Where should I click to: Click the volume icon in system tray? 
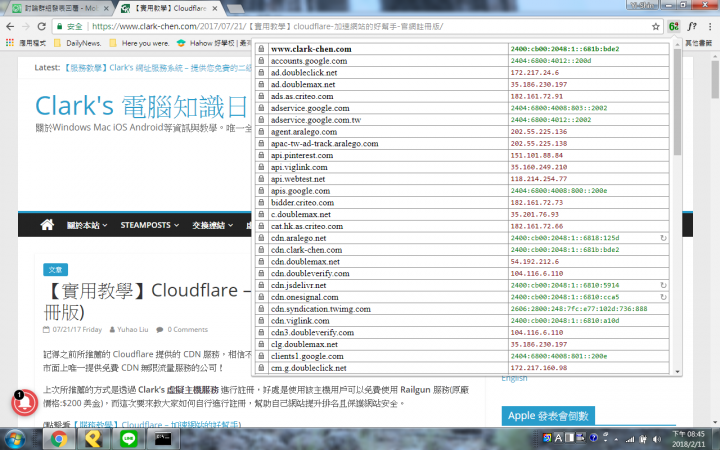pos(657,439)
